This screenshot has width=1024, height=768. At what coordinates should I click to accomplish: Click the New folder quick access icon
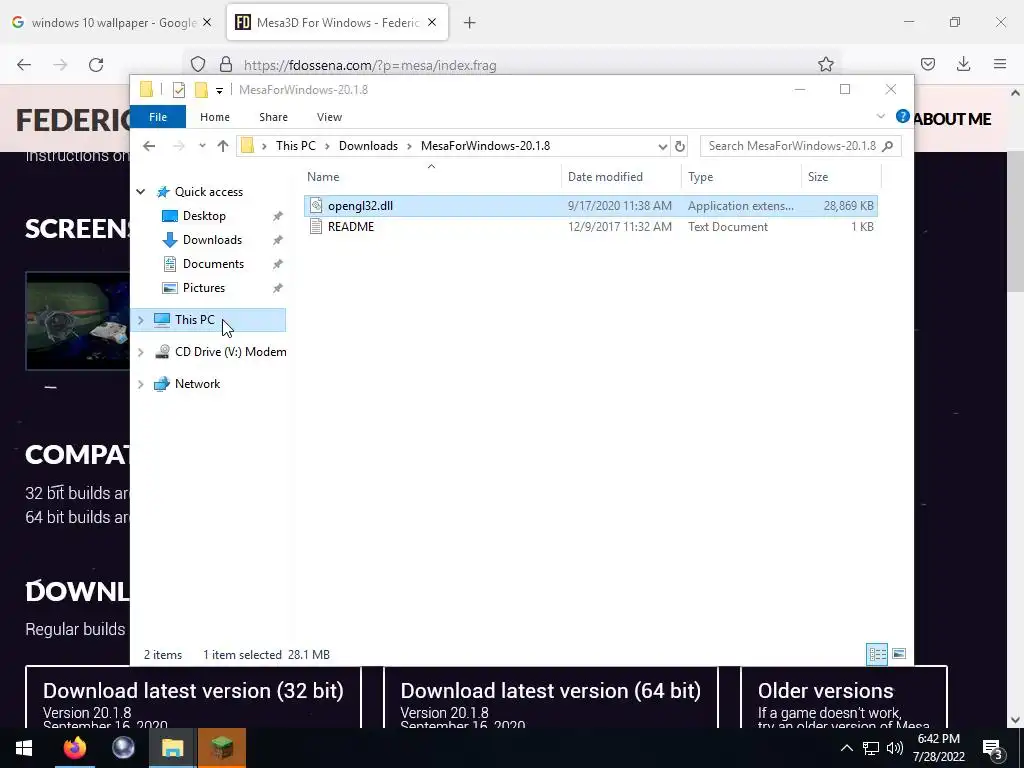[201, 90]
